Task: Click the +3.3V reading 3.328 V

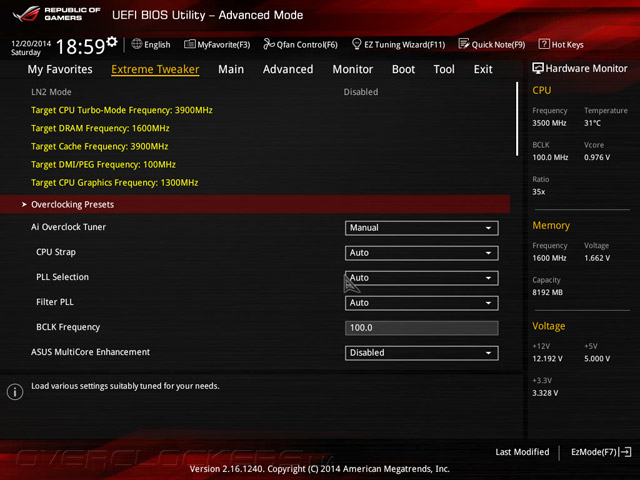Action: tap(545, 393)
